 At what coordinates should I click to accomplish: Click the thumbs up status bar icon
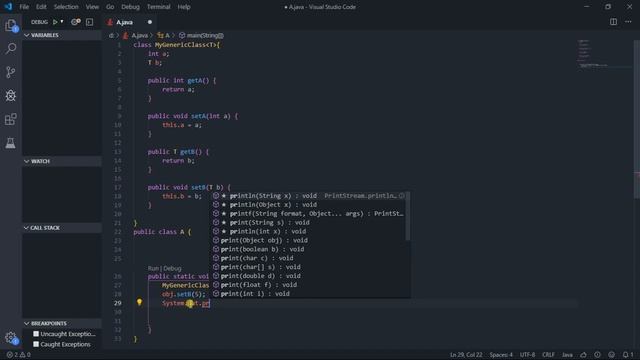click(x=584, y=355)
